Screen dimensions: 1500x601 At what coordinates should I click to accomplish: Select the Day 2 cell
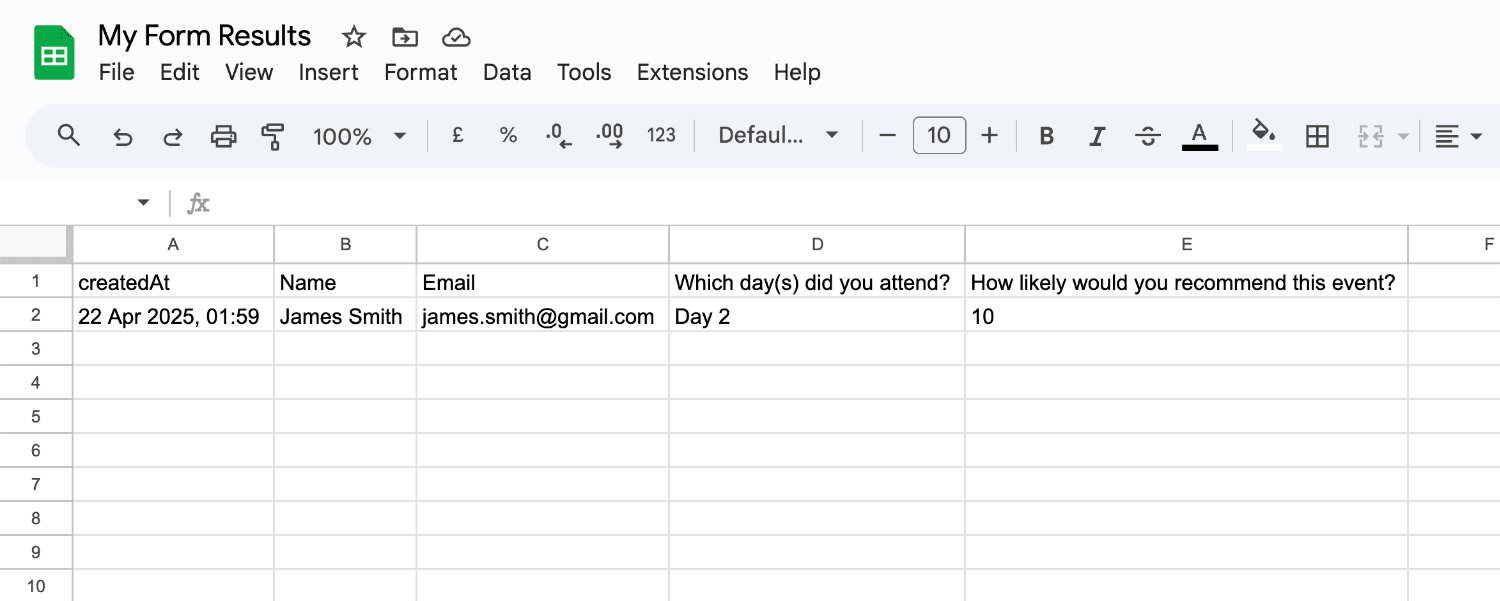click(817, 316)
